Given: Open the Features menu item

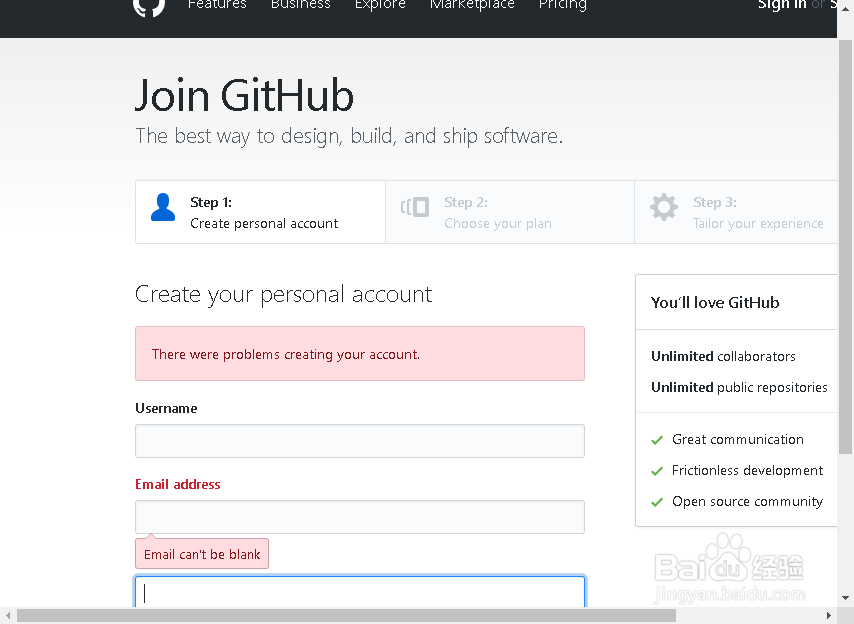Looking at the screenshot, I should point(217,5).
